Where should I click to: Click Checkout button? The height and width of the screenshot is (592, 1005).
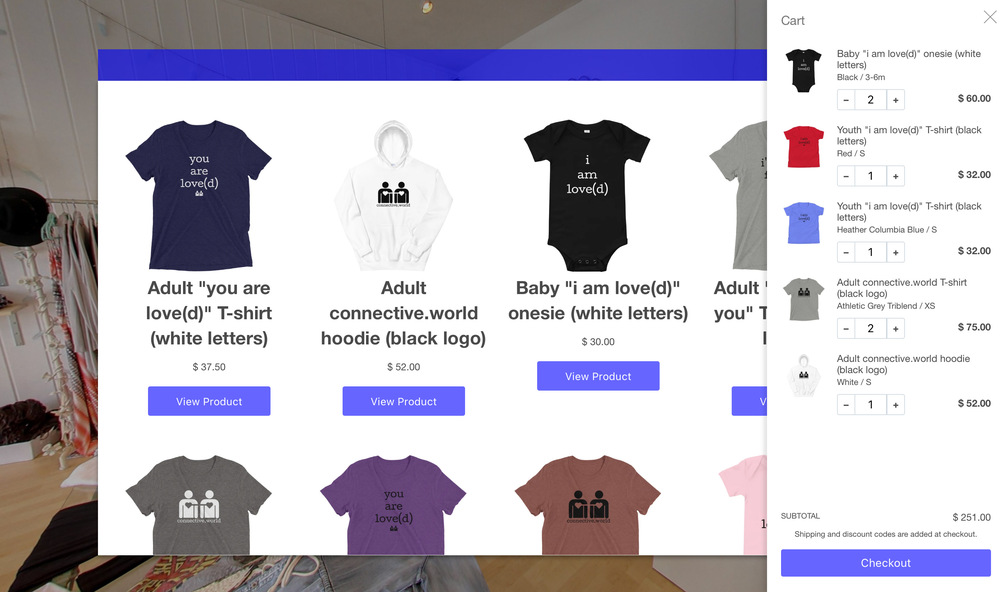pos(885,563)
